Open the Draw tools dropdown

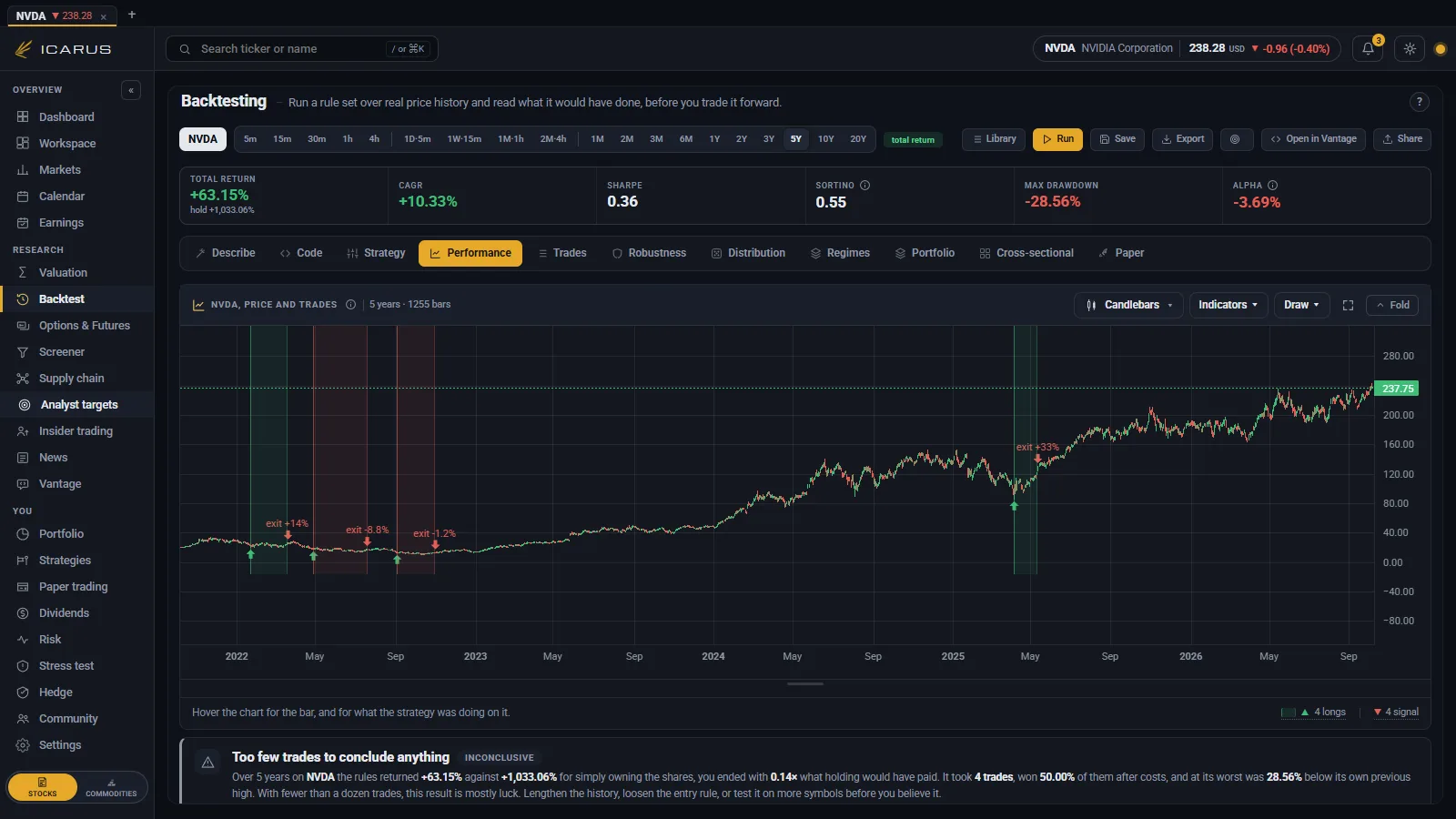[x=1301, y=305]
